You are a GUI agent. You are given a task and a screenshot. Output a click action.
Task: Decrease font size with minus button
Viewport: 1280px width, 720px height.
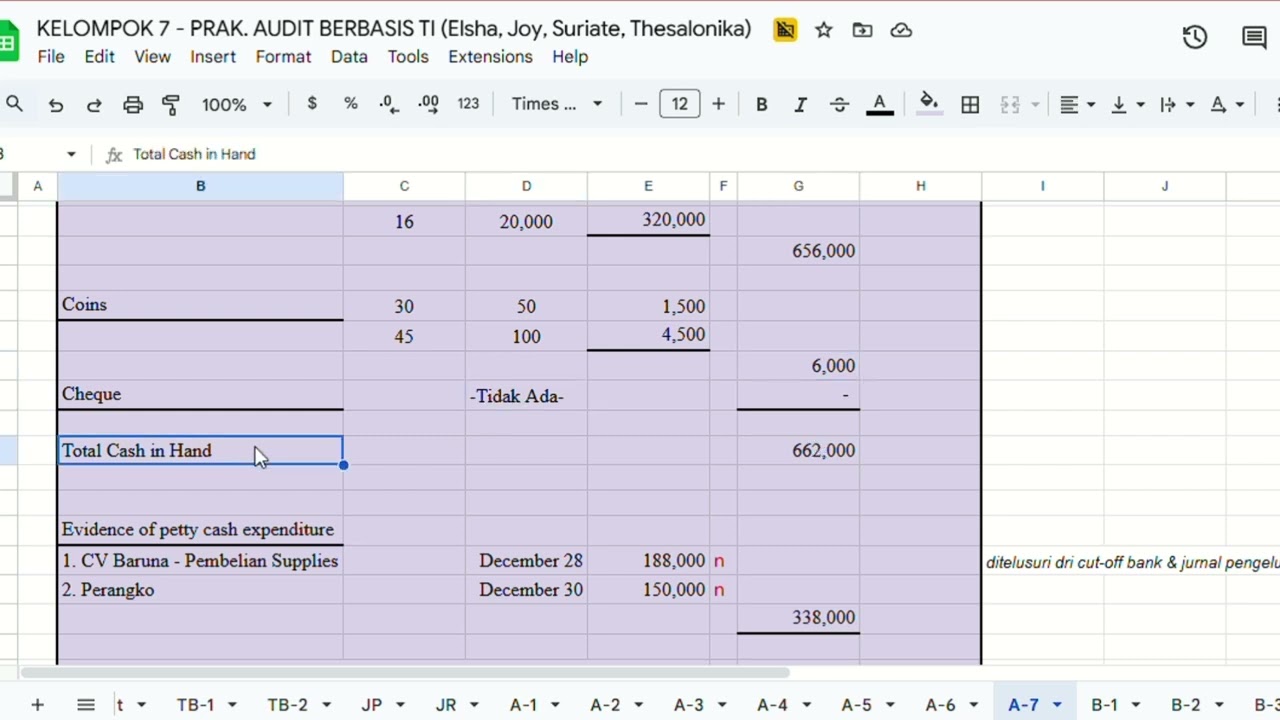641,104
